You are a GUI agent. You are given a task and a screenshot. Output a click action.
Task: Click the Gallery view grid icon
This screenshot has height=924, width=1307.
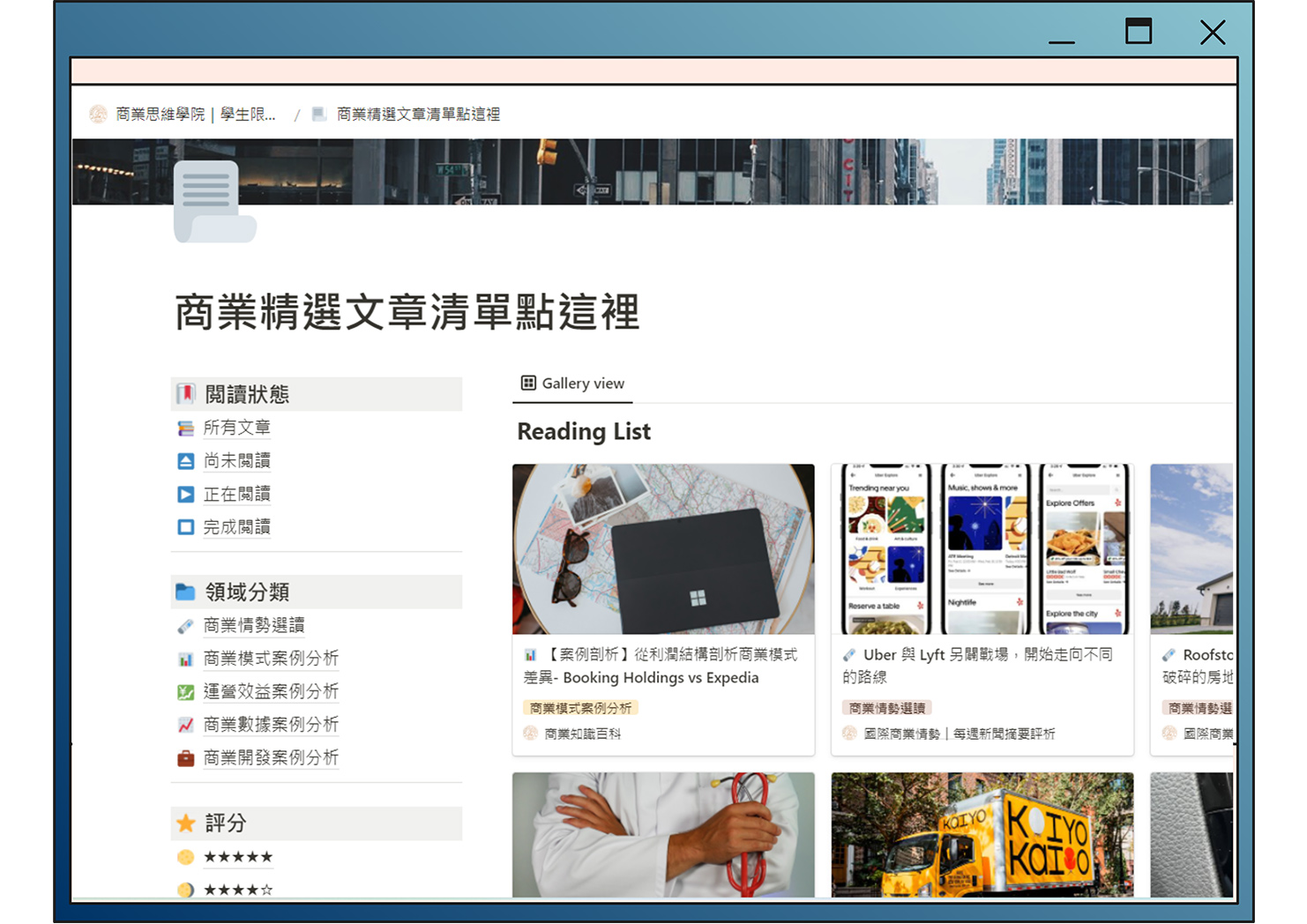pos(528,383)
